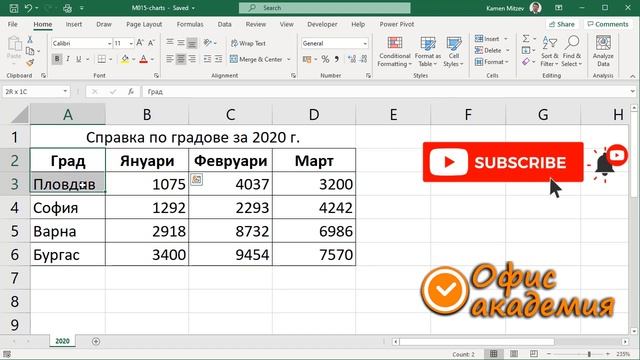This screenshot has width=640, height=360.
Task: Open the Fill Color dropdown arrow
Action: (x=133, y=59)
